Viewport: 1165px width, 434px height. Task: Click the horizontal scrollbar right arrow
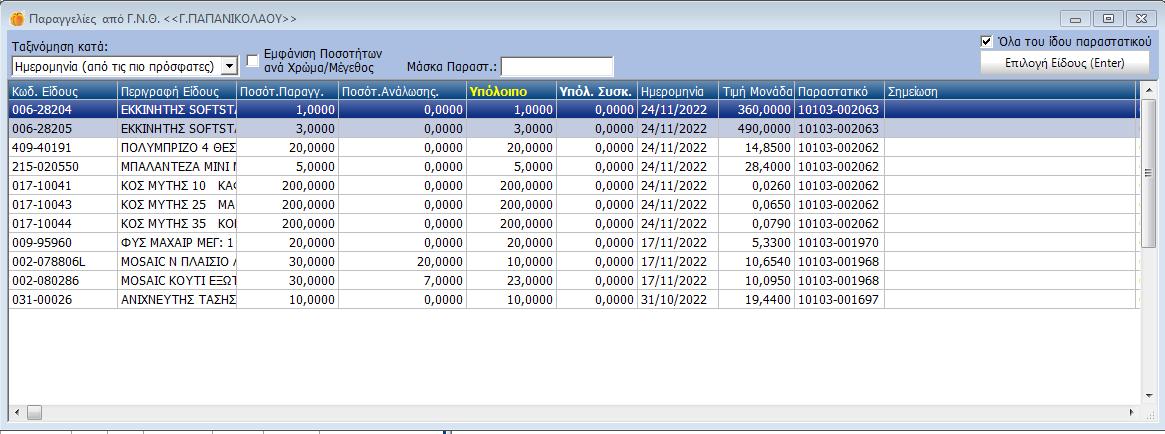(x=1132, y=411)
